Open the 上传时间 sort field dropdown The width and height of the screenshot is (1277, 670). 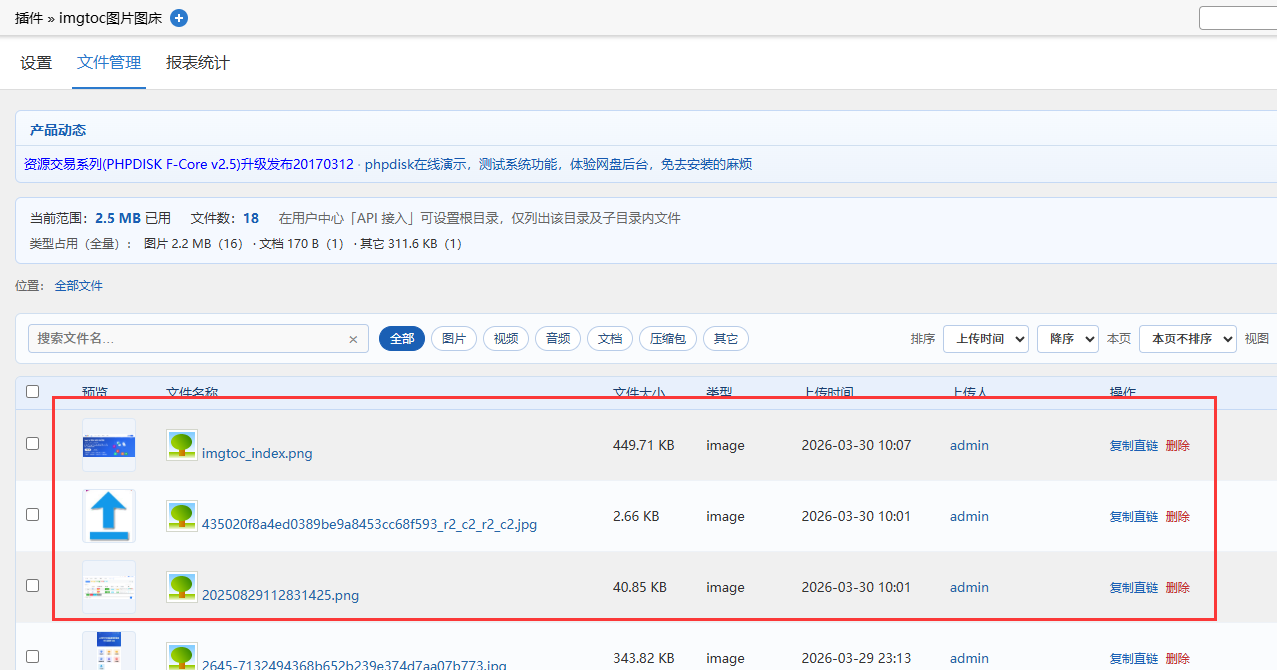[985, 339]
